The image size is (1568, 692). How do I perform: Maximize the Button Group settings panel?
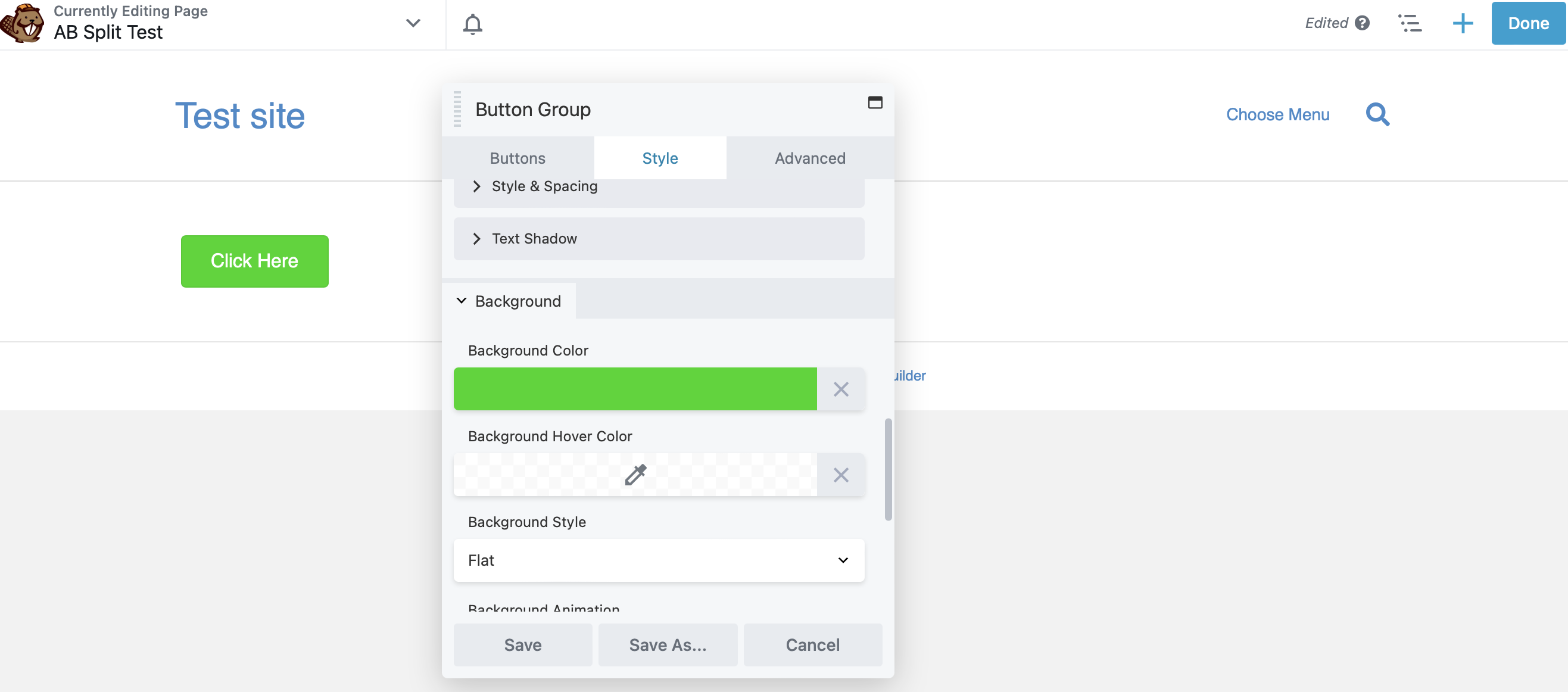coord(875,102)
